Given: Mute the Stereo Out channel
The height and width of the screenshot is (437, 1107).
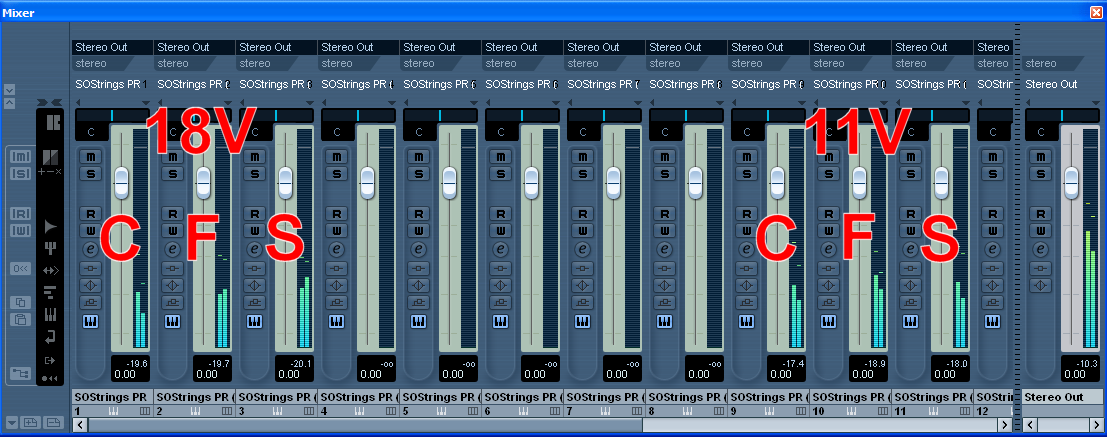Looking at the screenshot, I should pos(1040,157).
